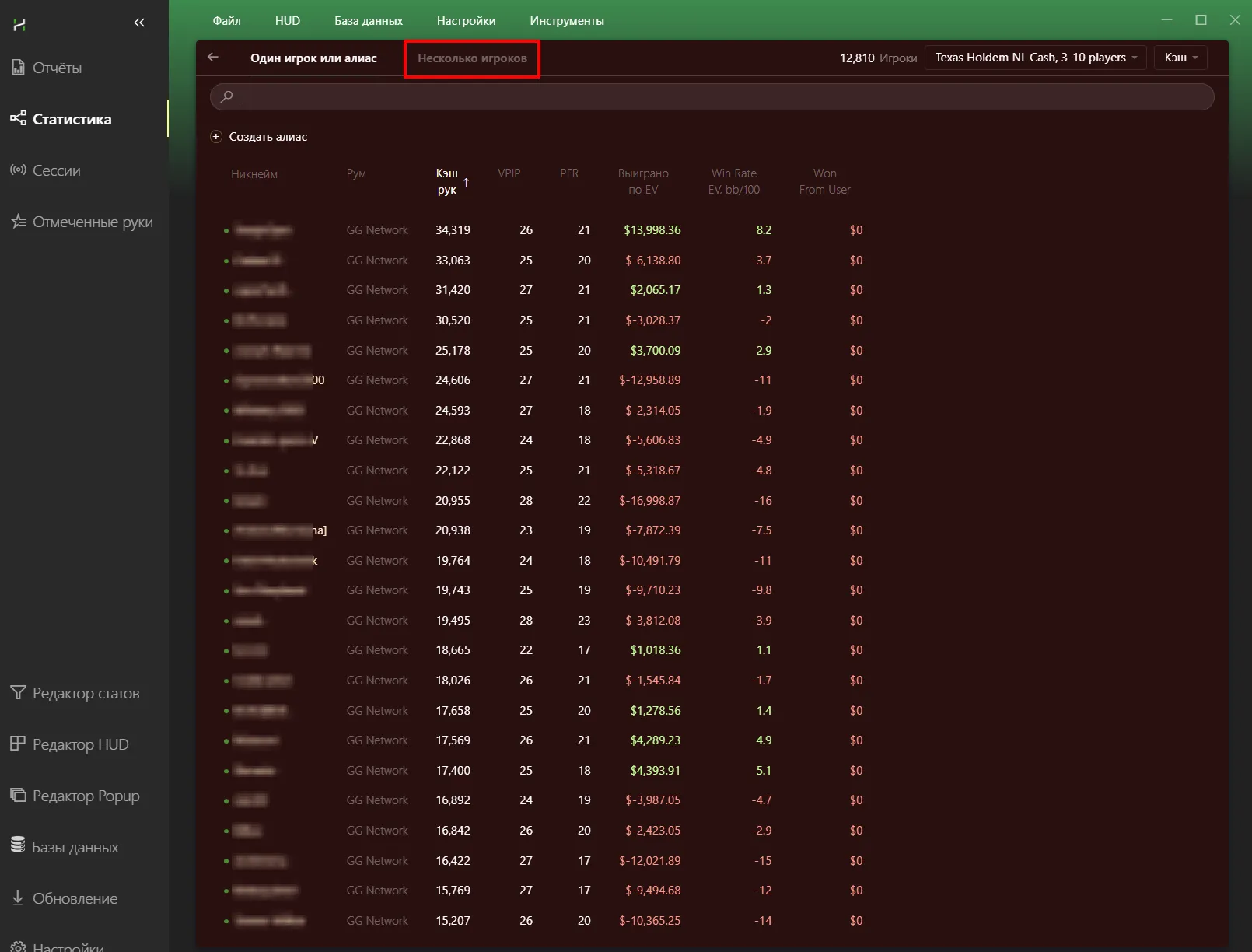Expand the Кэш dropdown

(x=1180, y=58)
